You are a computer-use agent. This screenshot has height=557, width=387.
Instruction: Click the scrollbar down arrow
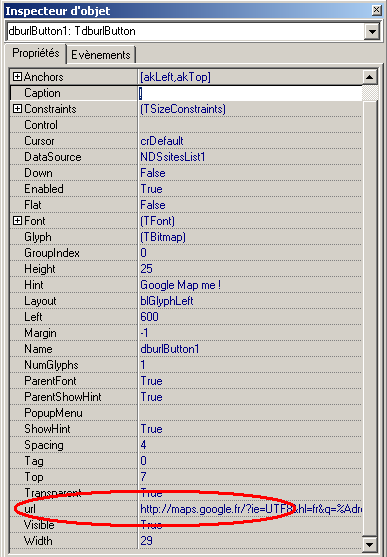click(370, 544)
